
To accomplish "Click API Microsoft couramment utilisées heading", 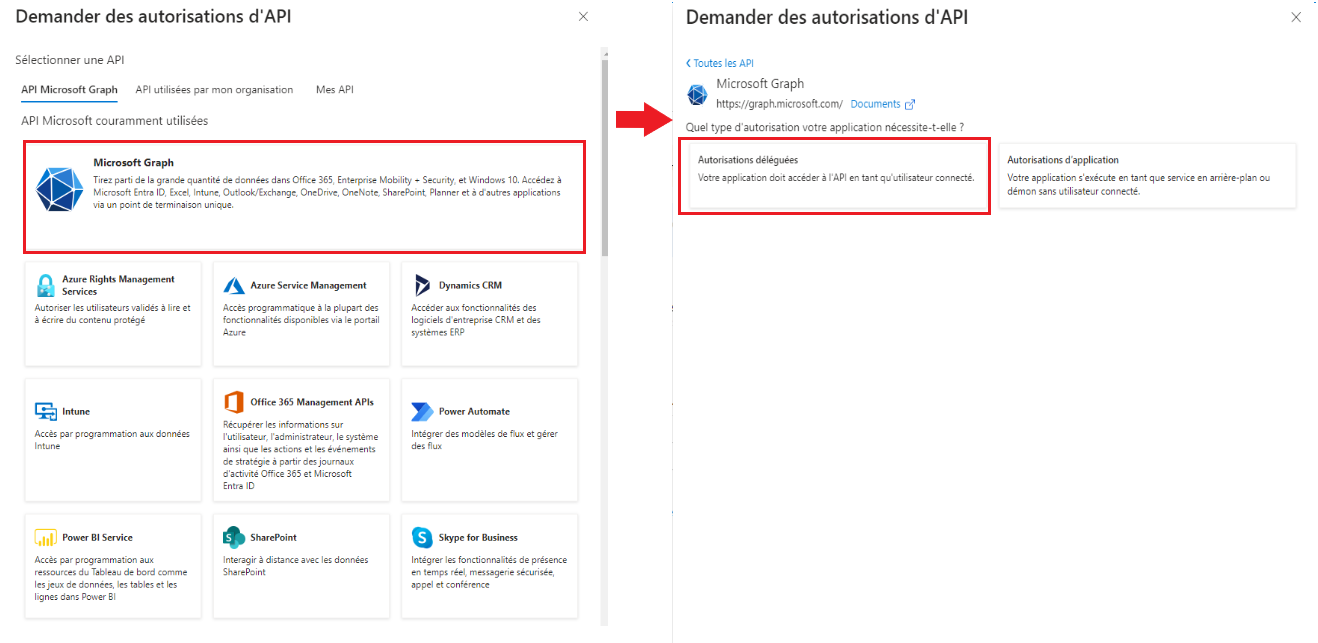I will click(115, 120).
